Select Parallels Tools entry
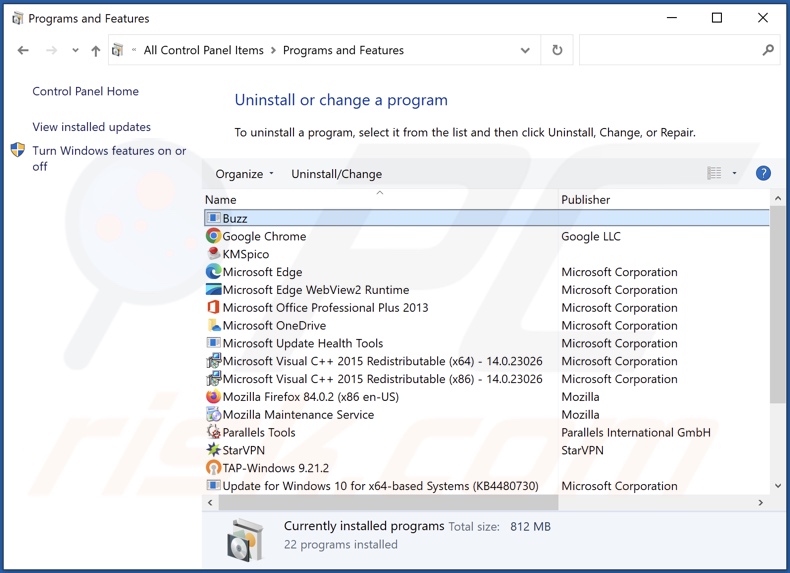The height and width of the screenshot is (573, 790). pyautogui.click(x=259, y=432)
